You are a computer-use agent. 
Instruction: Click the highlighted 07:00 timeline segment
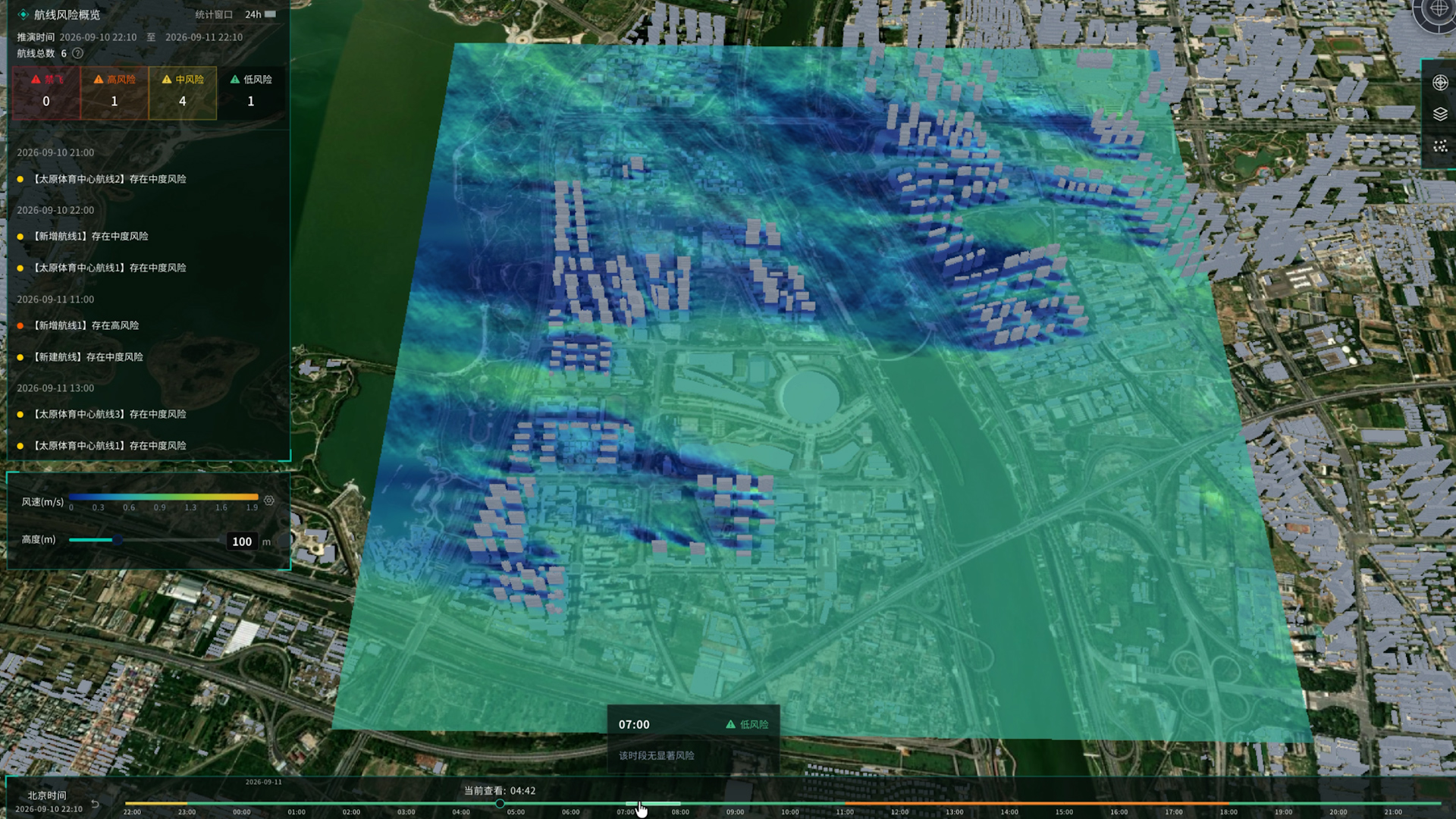653,803
